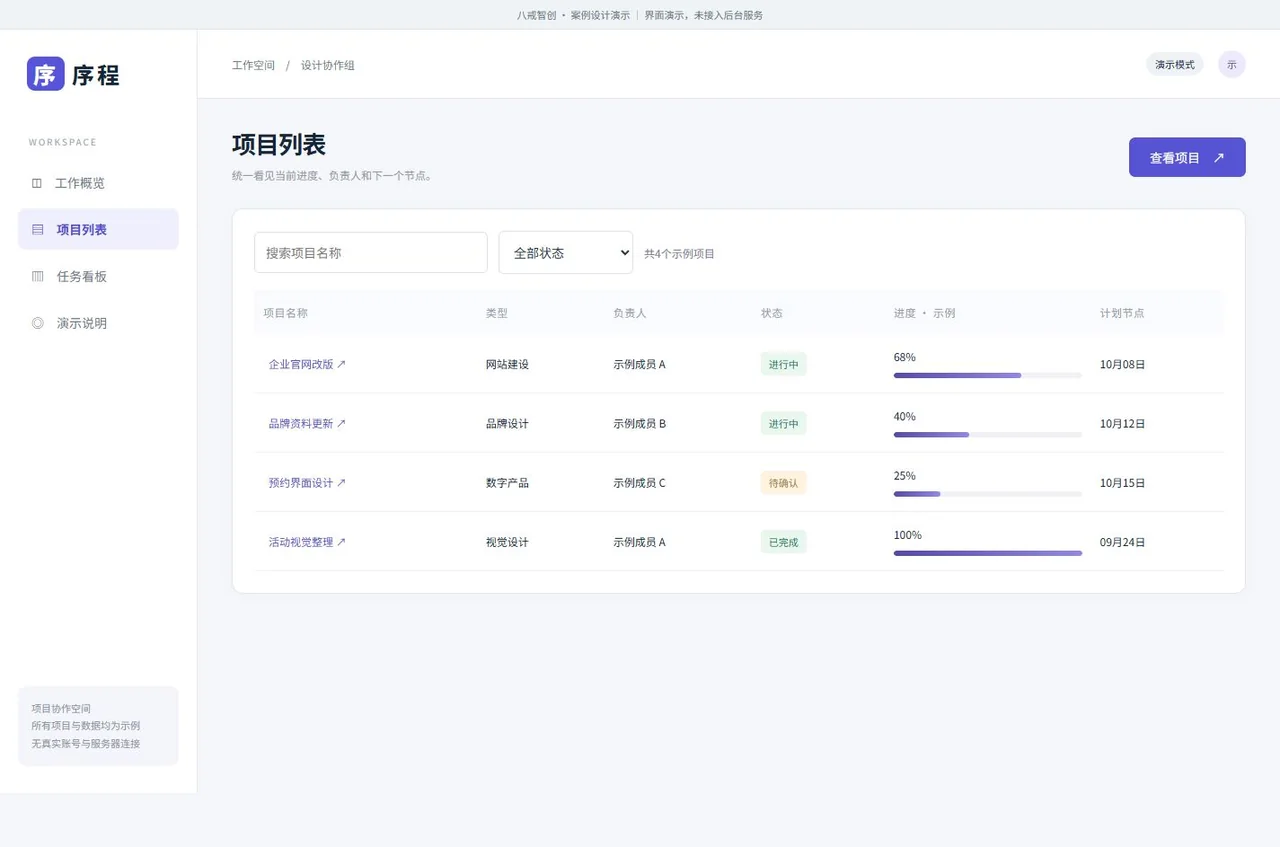The width and height of the screenshot is (1280, 847).
Task: Click the 演示说明 sidebar icon
Action: pos(38,323)
